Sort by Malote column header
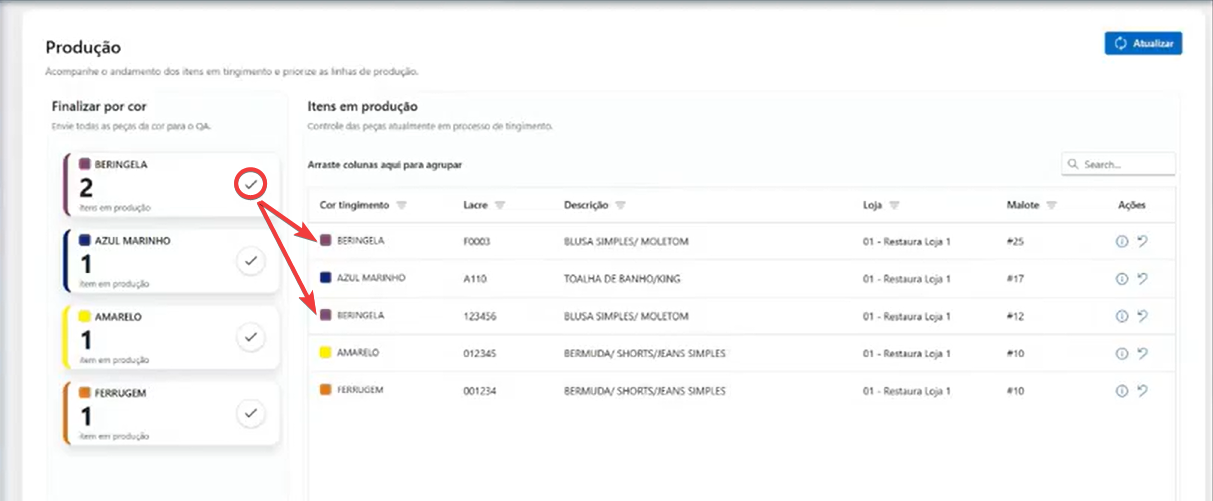Viewport: 1213px width, 501px height. pyautogui.click(x=1023, y=205)
